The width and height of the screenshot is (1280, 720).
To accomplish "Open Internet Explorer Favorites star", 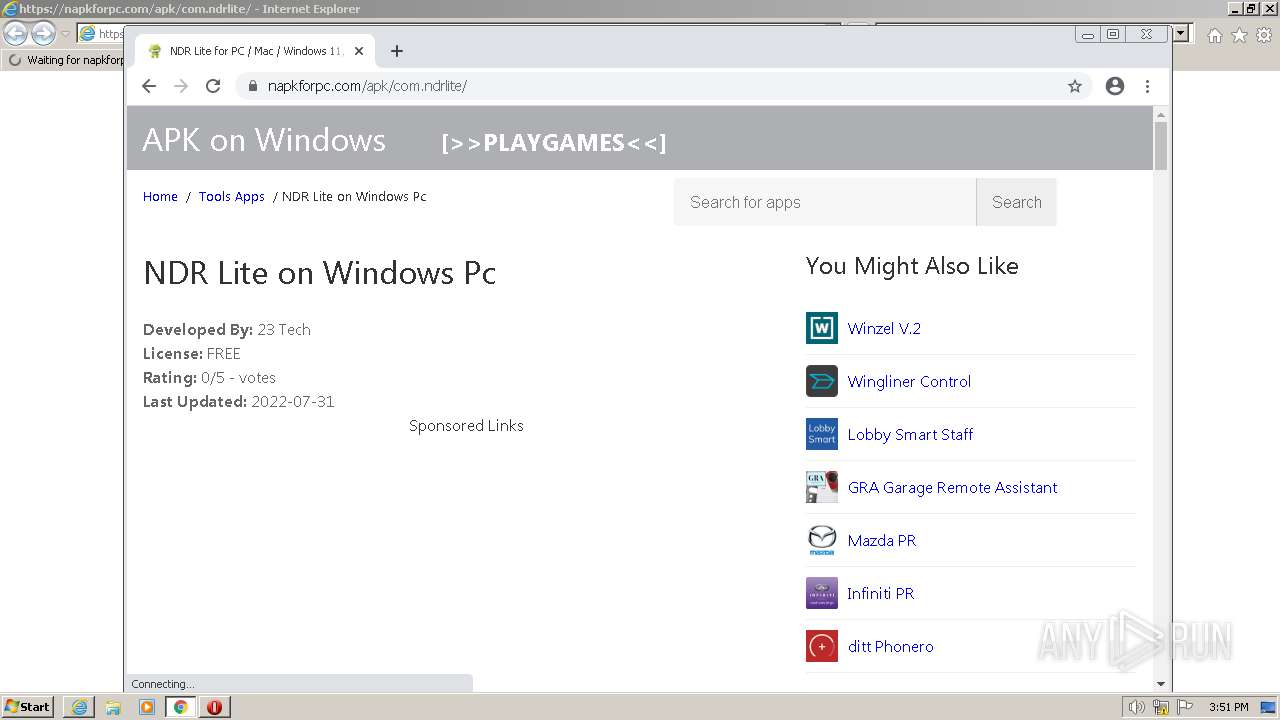I will tap(1239, 35).
